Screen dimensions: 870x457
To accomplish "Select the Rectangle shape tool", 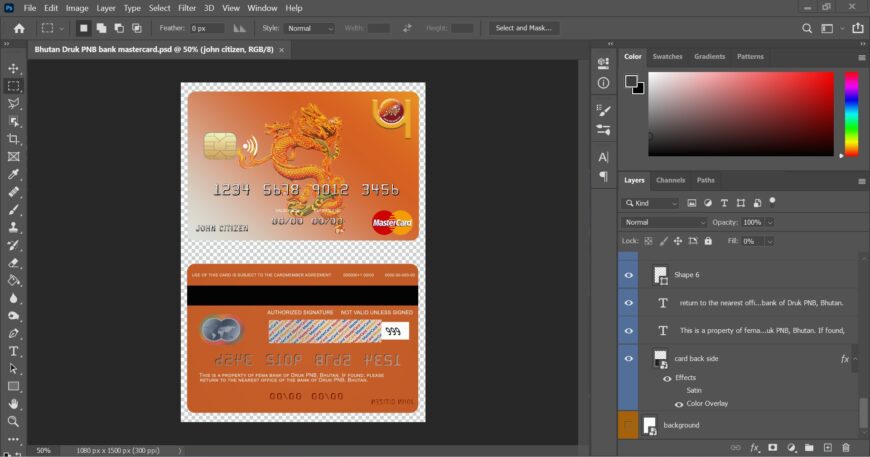I will tap(13, 386).
